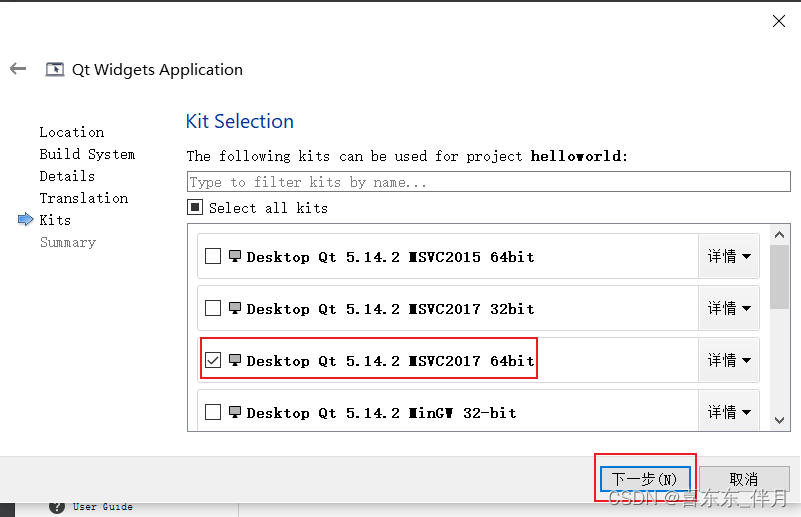Click the helloworld project name text
Viewport: 801px width, 517px height.
[576, 156]
